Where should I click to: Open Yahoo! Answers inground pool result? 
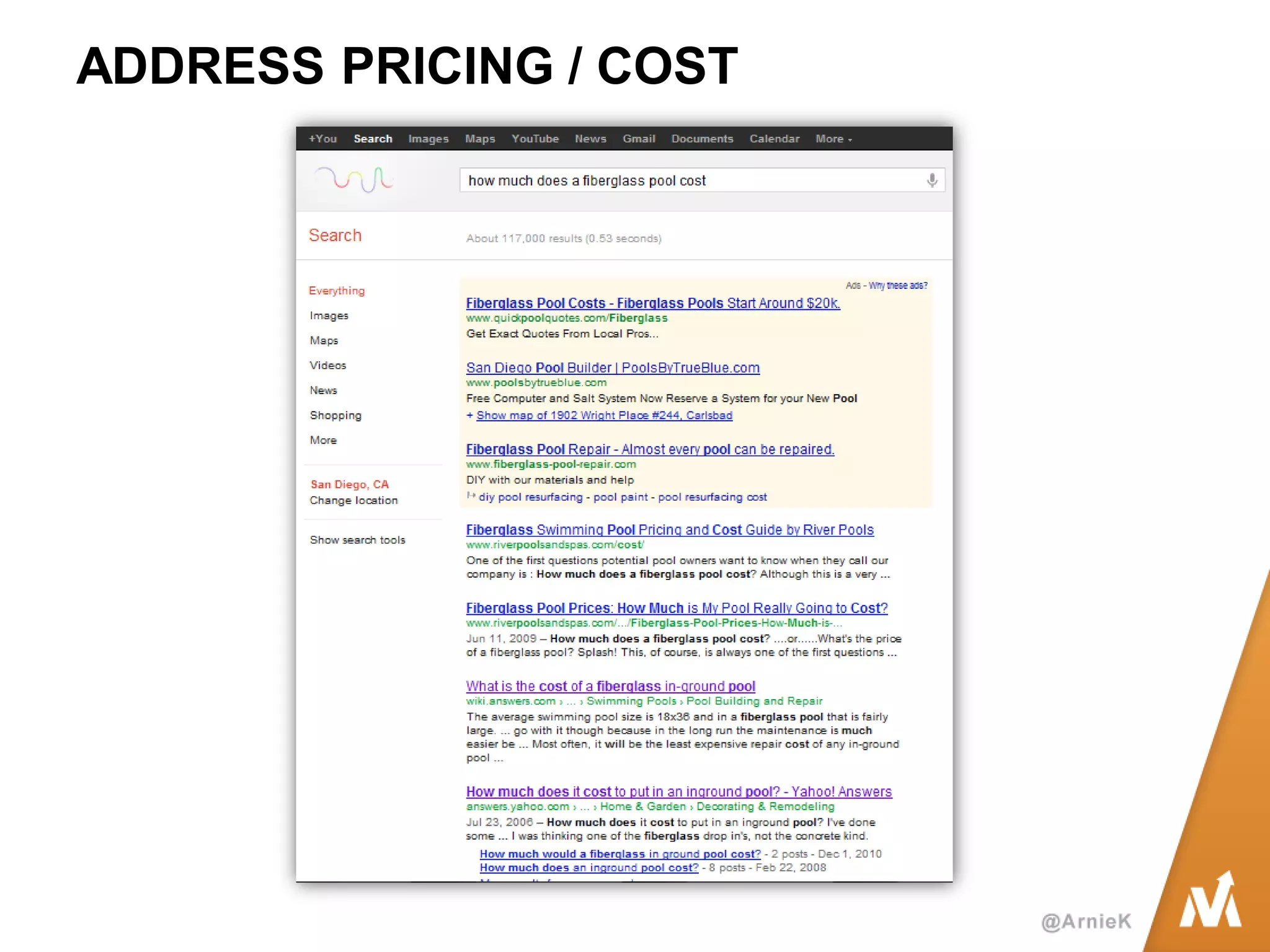[679, 791]
